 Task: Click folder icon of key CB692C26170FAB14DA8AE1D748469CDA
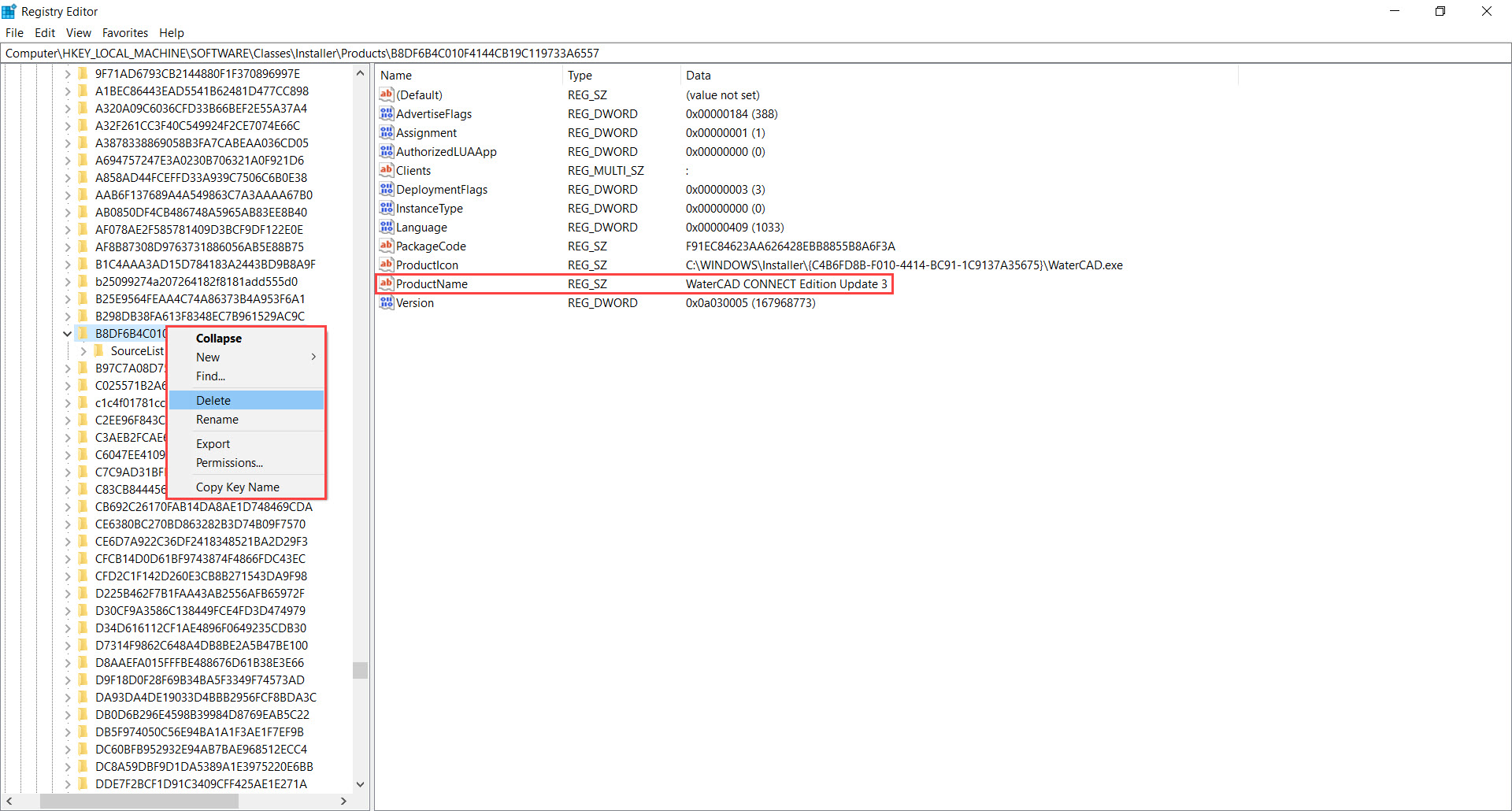(83, 506)
